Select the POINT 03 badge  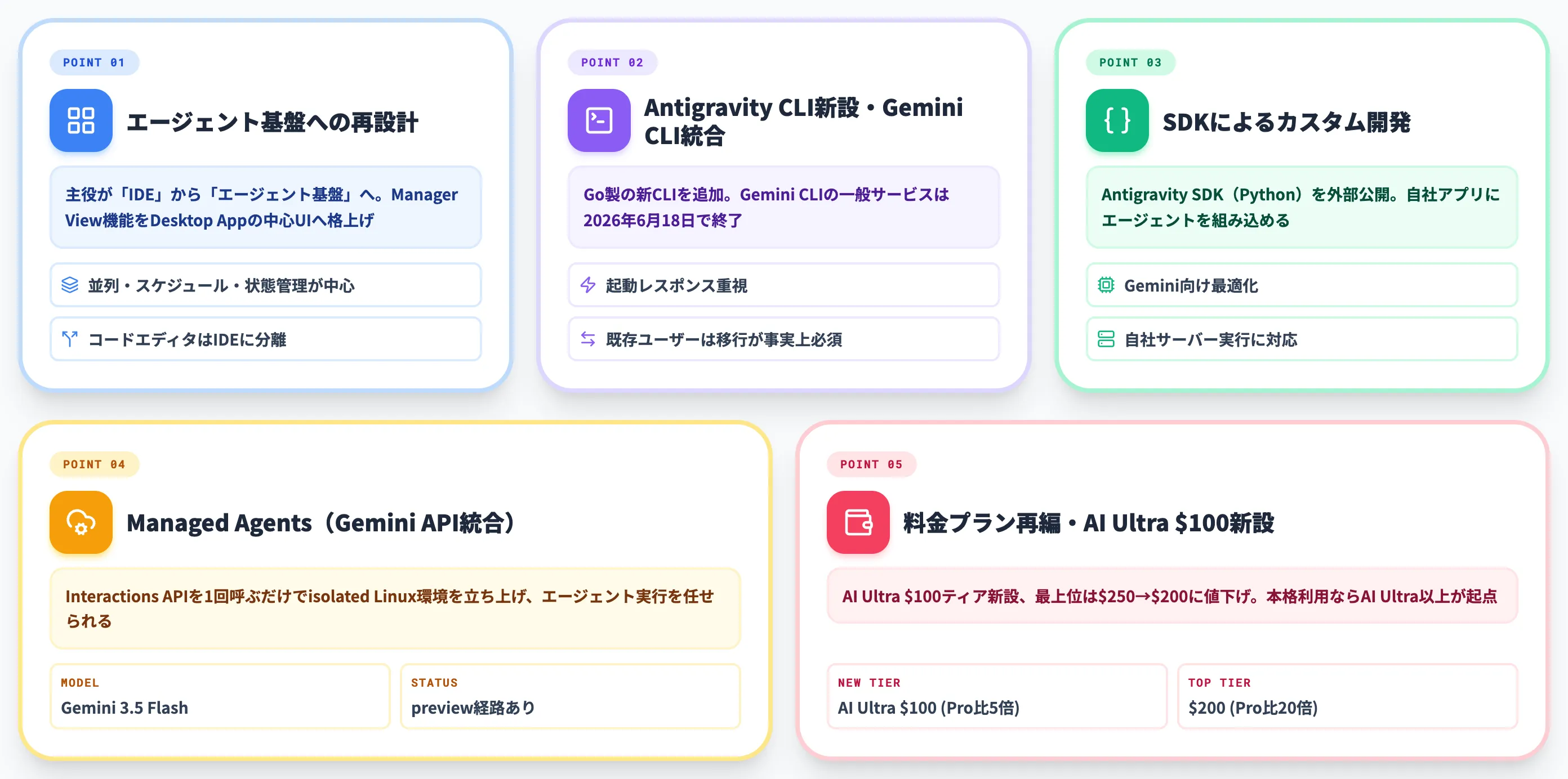1130,62
